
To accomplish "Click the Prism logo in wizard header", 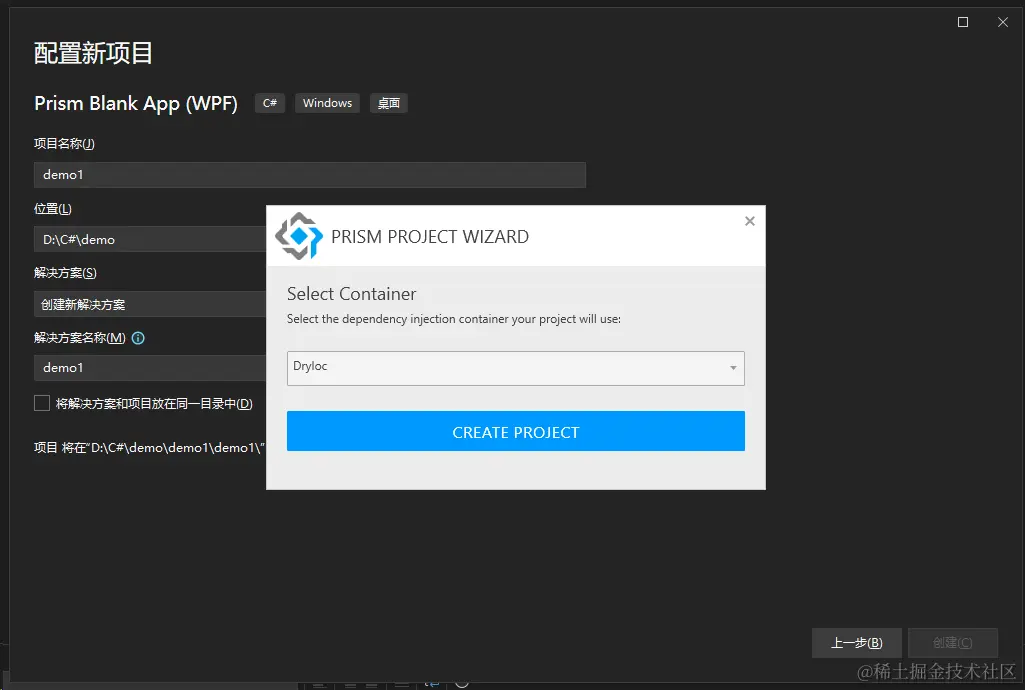I will tap(299, 236).
